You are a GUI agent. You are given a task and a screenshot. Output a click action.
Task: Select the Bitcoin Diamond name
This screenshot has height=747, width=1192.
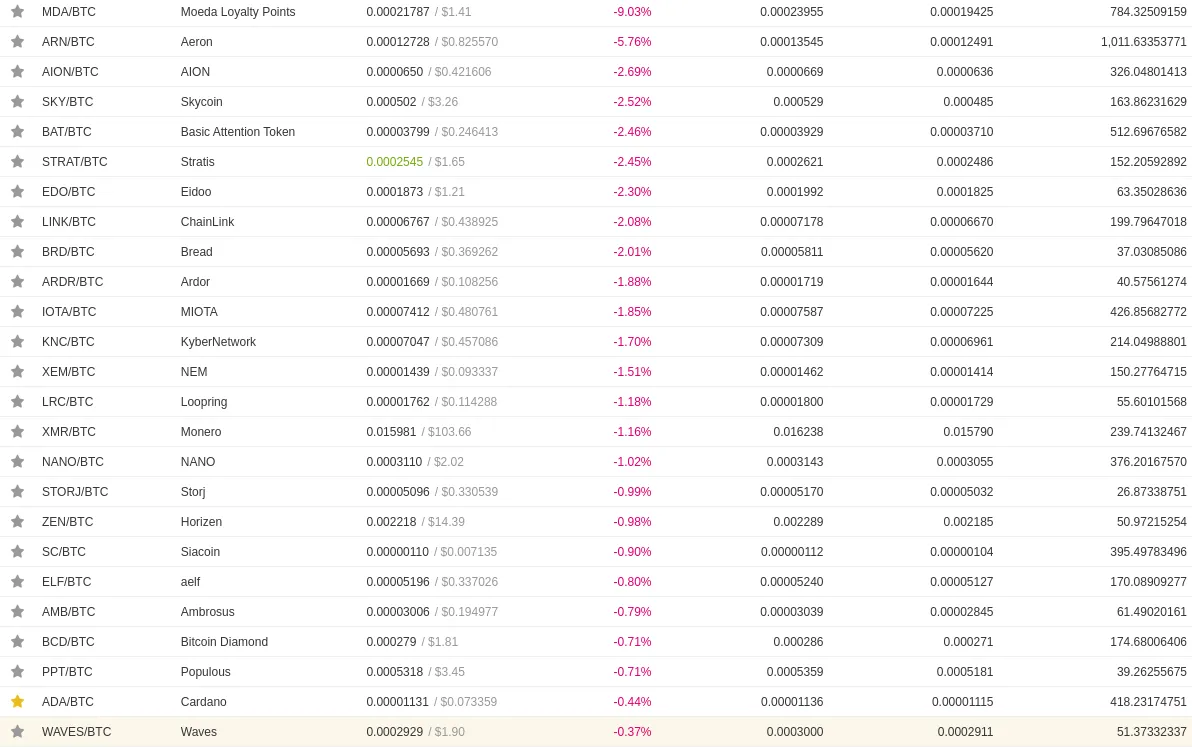point(224,641)
